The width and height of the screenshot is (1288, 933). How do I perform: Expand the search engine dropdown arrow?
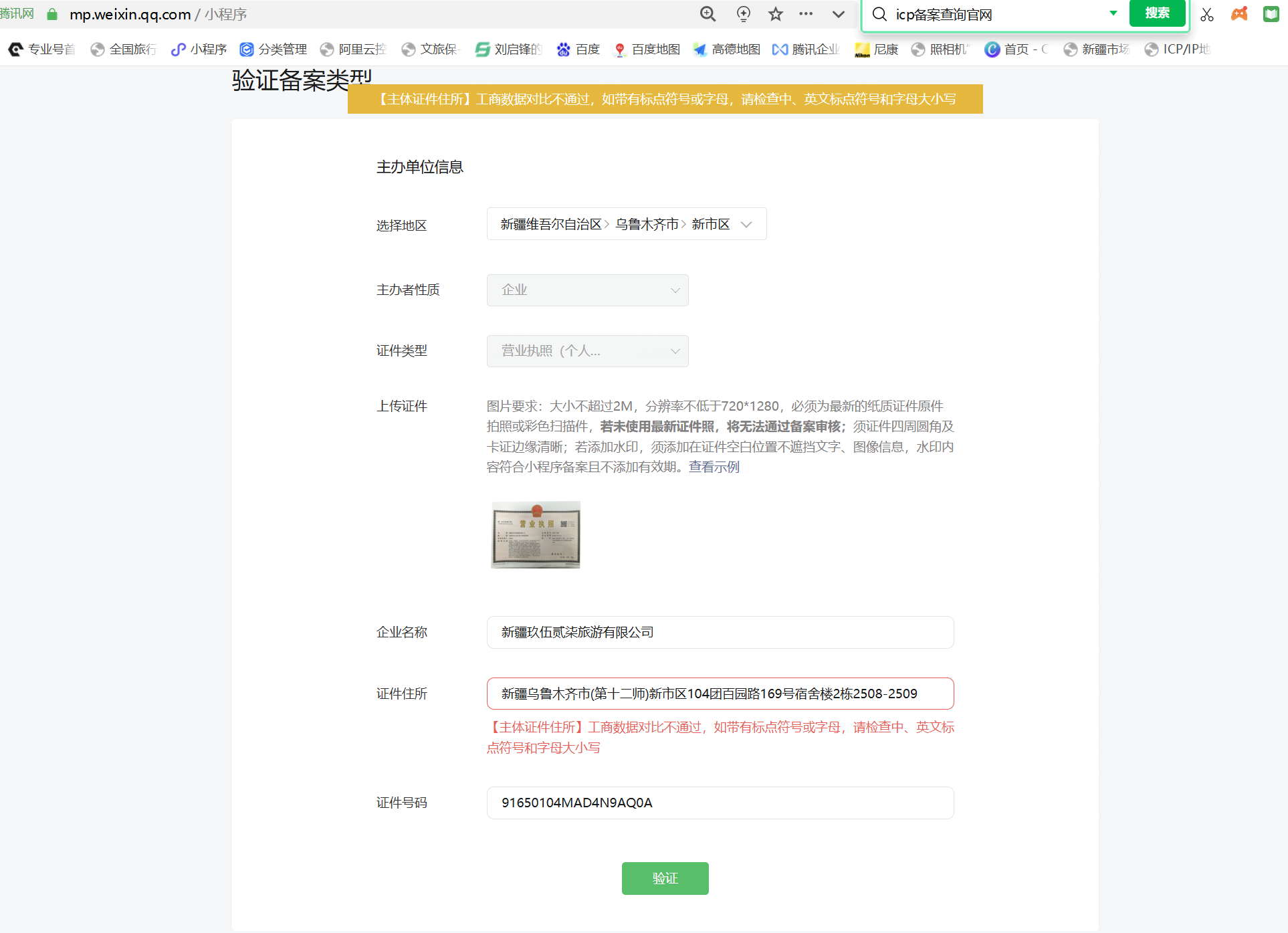(x=1113, y=13)
